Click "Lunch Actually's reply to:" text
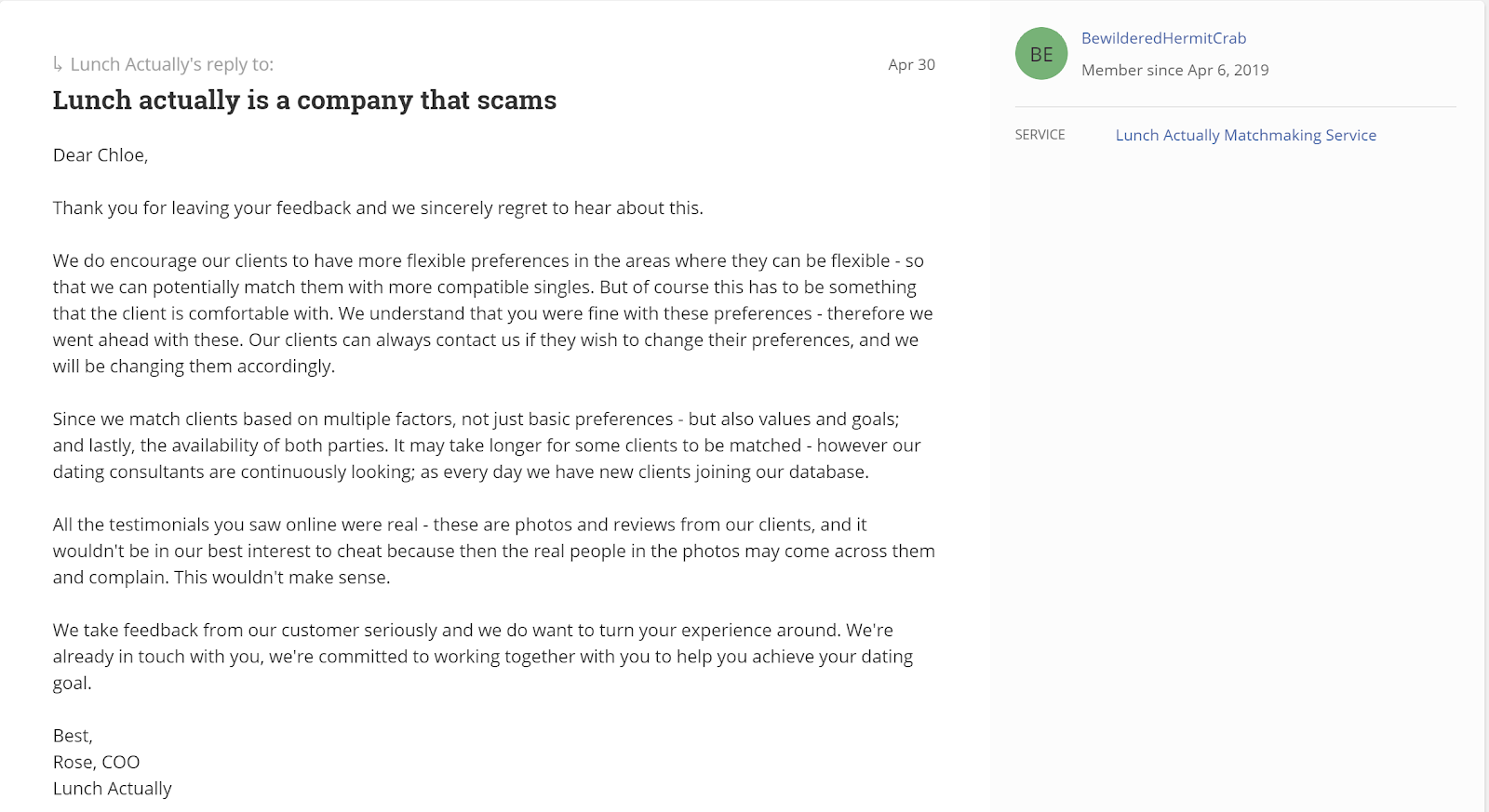Viewport: 1489px width, 812px height. tap(171, 64)
